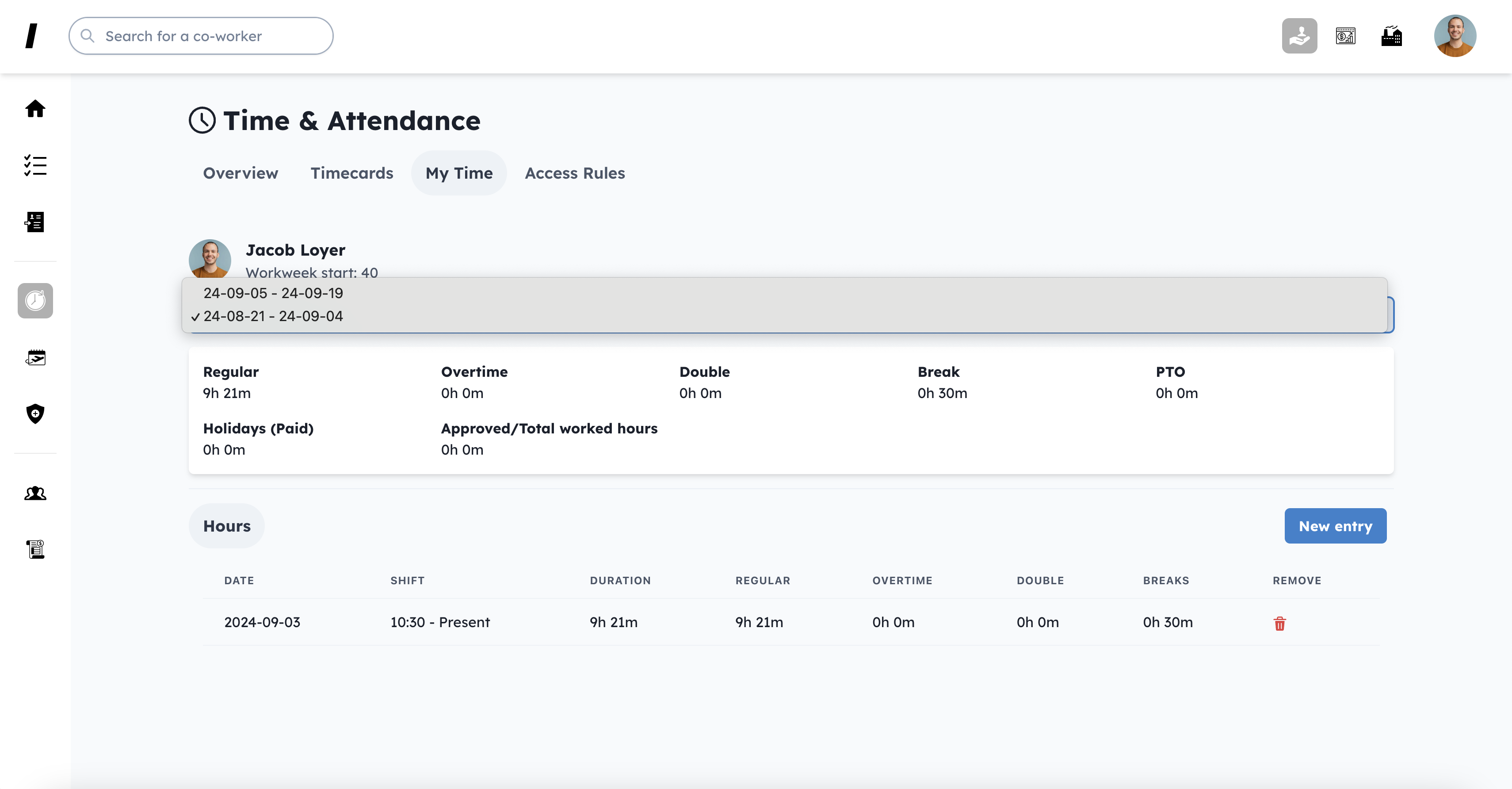The image size is (1512, 789).
Task: Open the payroll dollar chart icon
Action: 1345,36
